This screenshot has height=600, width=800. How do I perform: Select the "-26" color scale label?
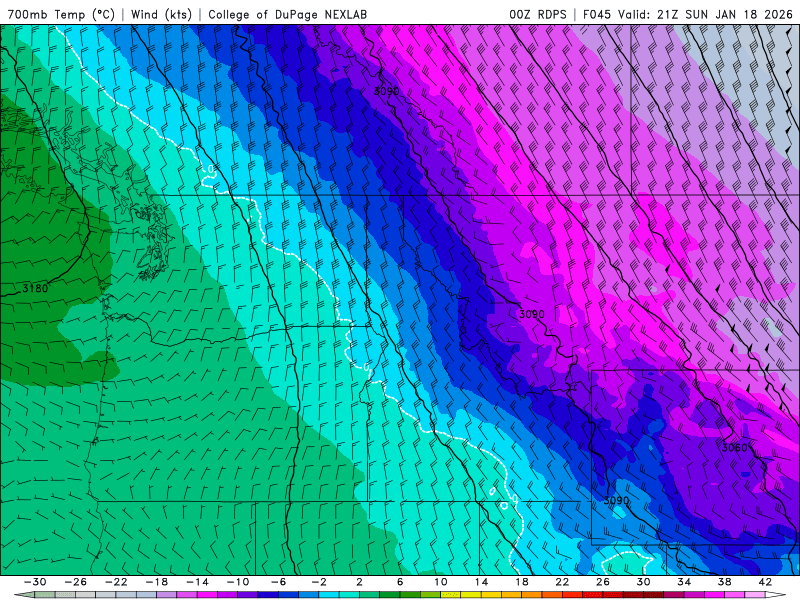tap(76, 582)
